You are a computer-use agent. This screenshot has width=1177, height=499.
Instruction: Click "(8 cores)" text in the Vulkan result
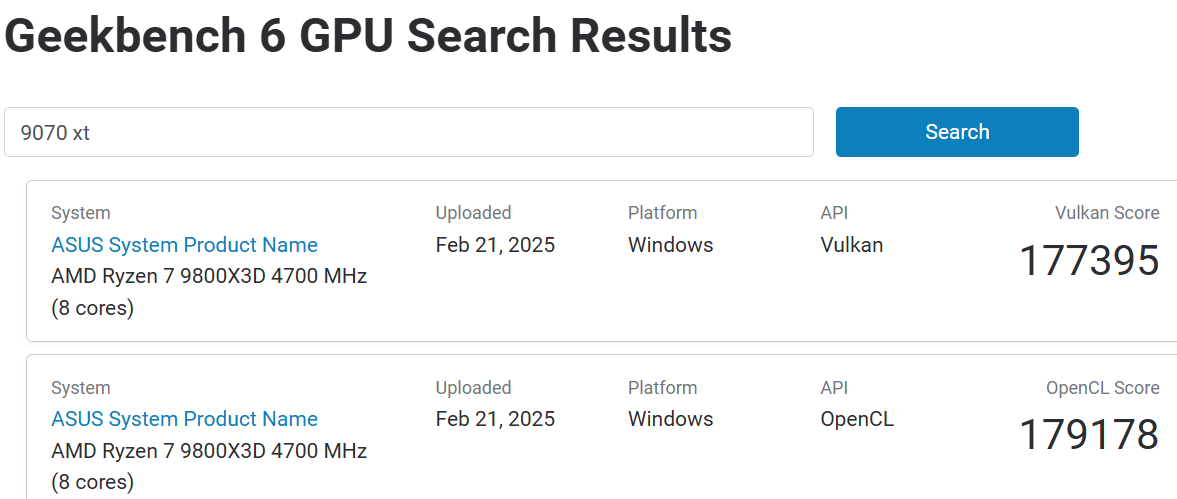coord(92,308)
